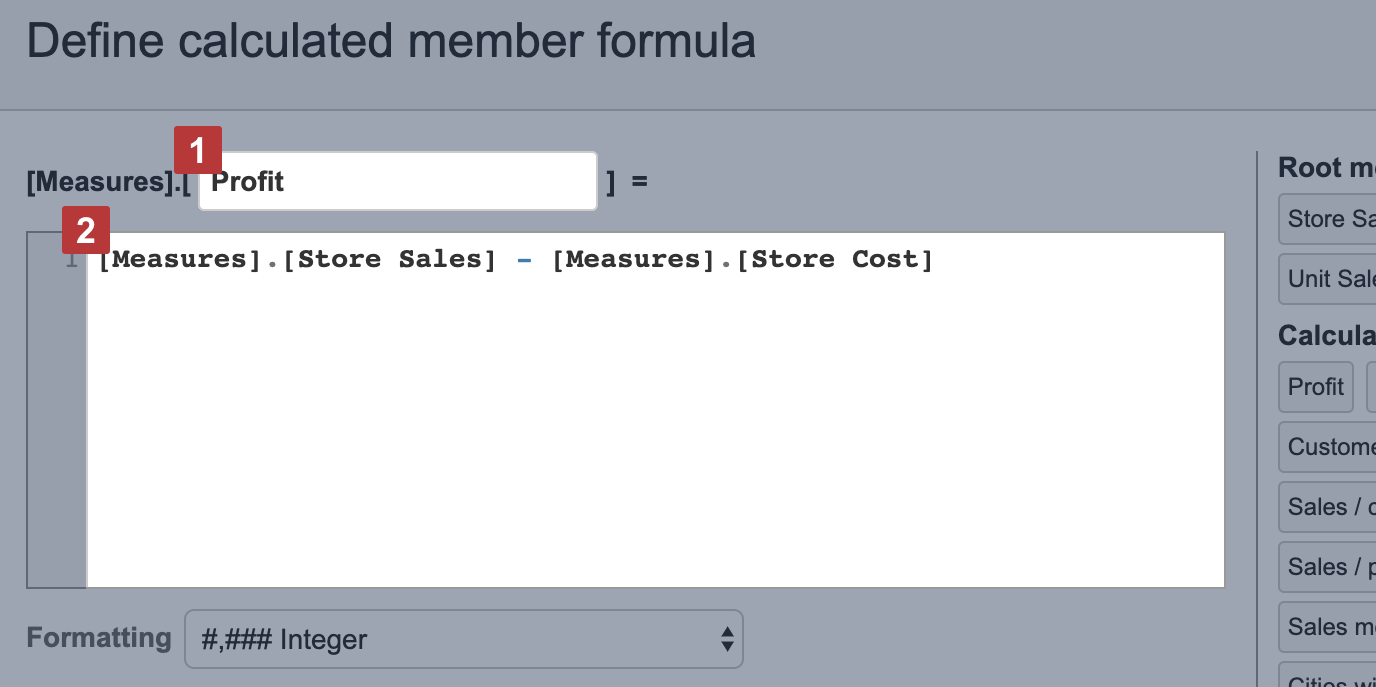Click inside the formula code editor
Viewport: 1376px width, 687px height.
pyautogui.click(x=600, y=400)
